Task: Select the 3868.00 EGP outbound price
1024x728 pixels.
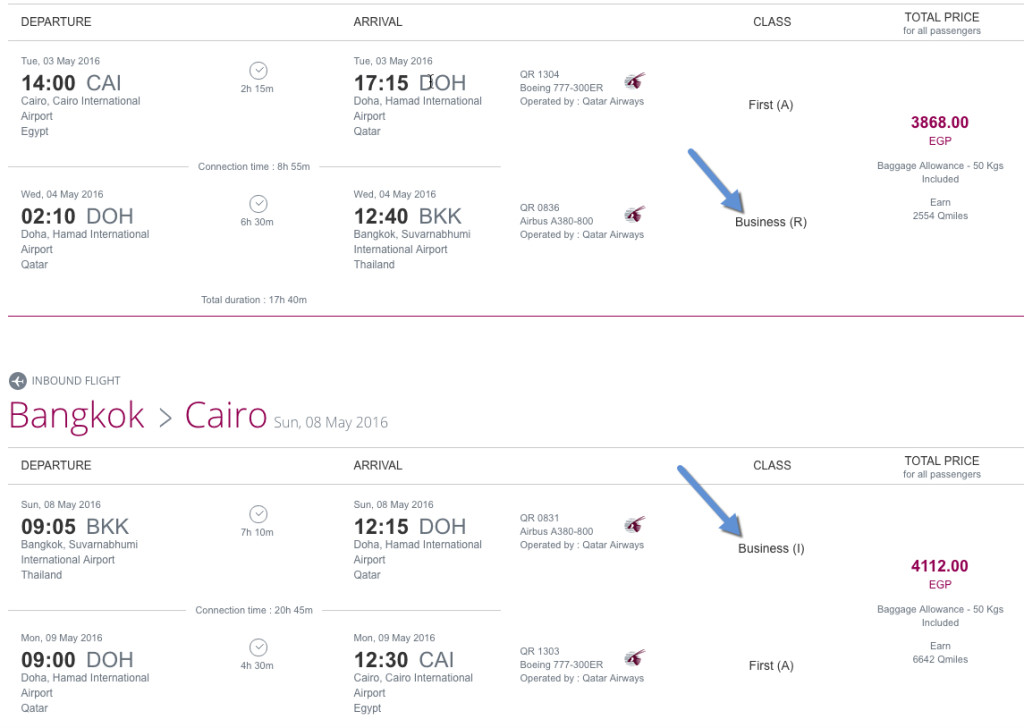Action: (x=940, y=131)
